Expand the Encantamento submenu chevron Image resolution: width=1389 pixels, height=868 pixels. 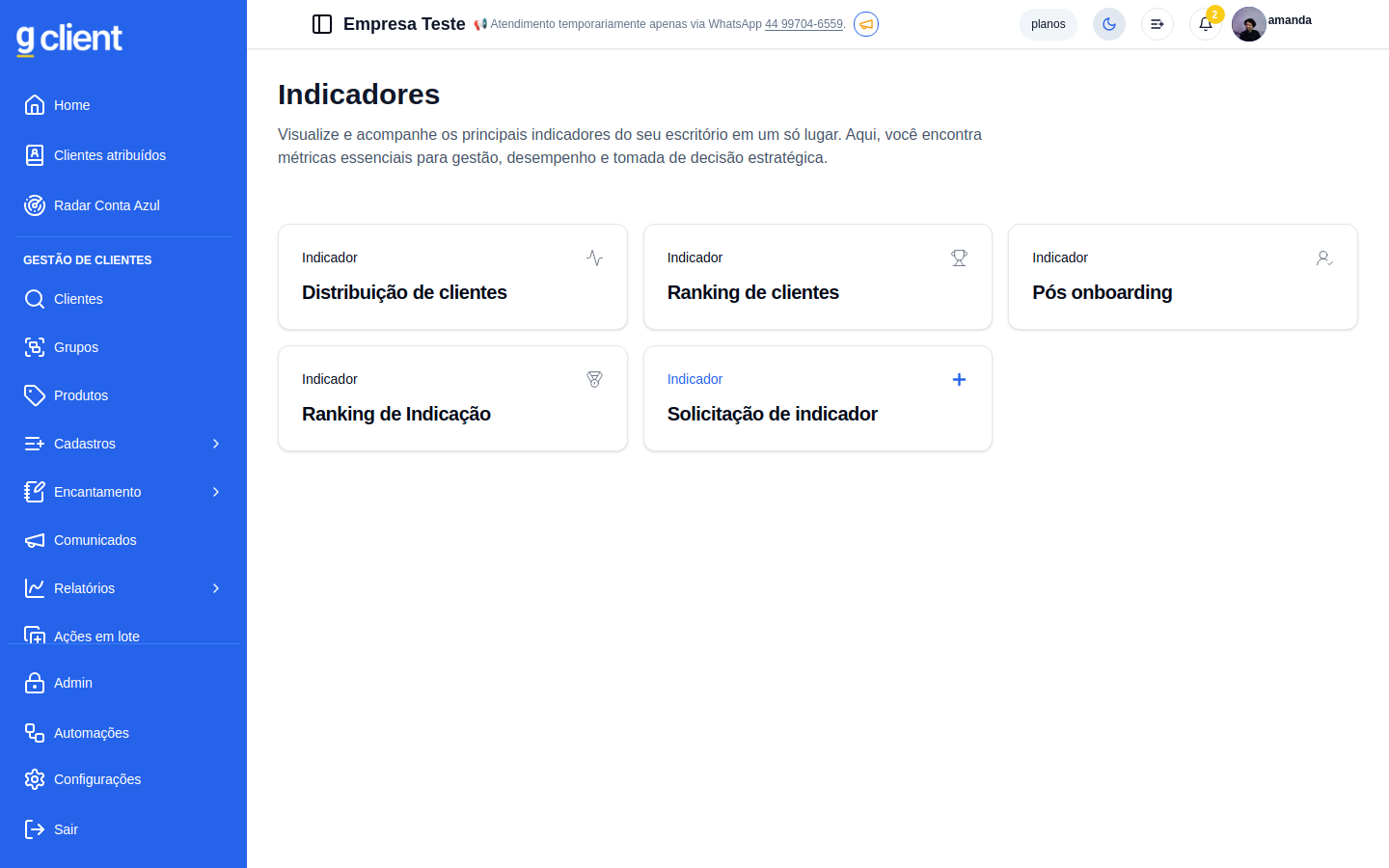(x=216, y=492)
